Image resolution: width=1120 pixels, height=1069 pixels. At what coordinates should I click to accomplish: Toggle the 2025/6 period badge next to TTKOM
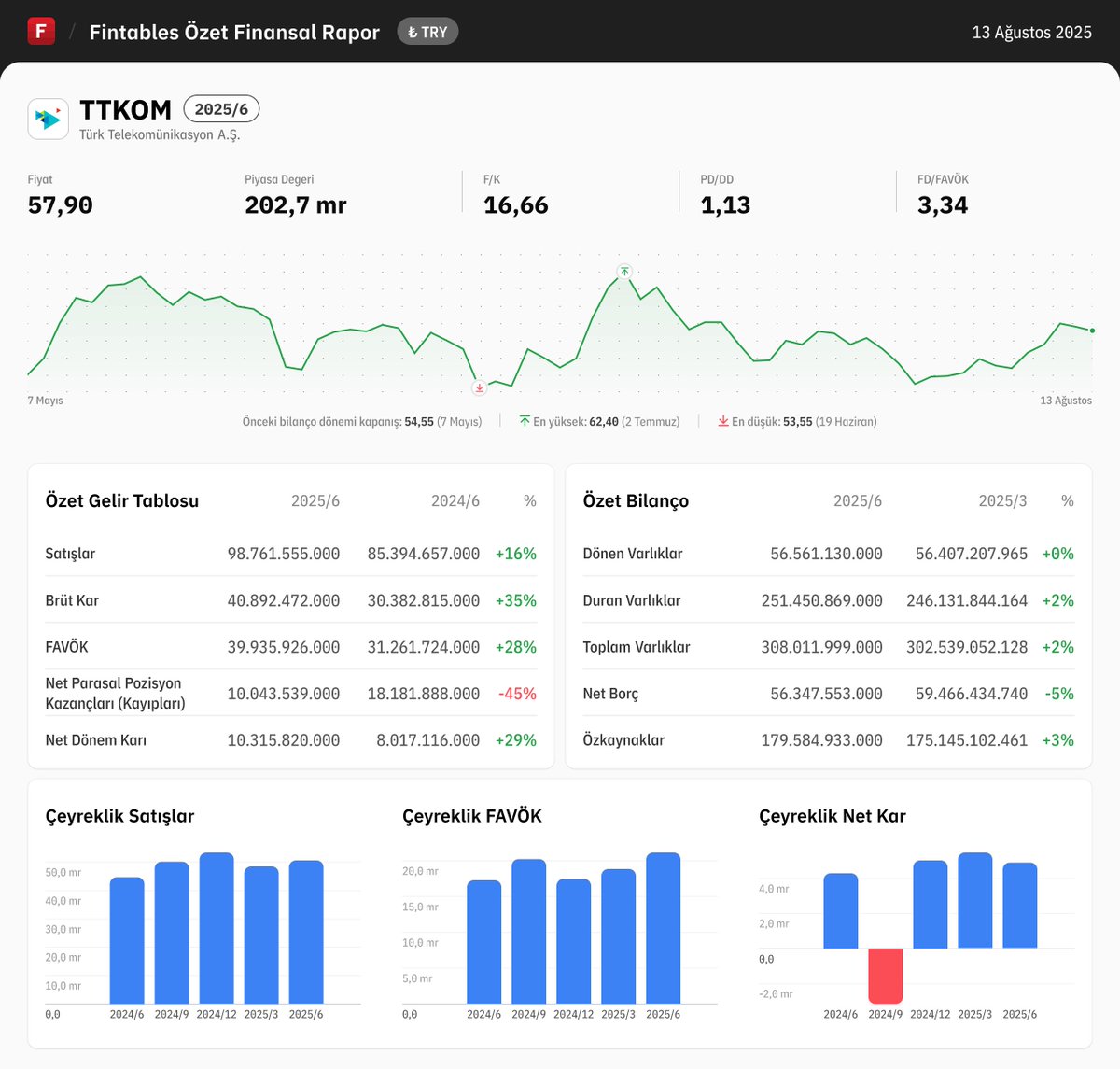[x=222, y=108]
